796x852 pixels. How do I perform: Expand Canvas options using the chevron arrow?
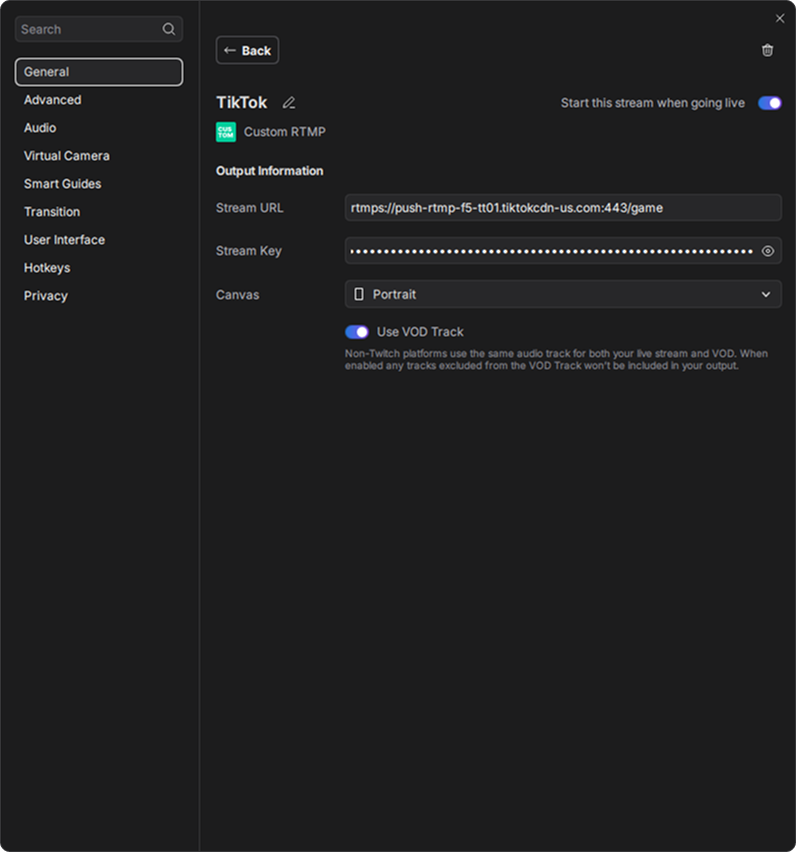click(x=766, y=294)
